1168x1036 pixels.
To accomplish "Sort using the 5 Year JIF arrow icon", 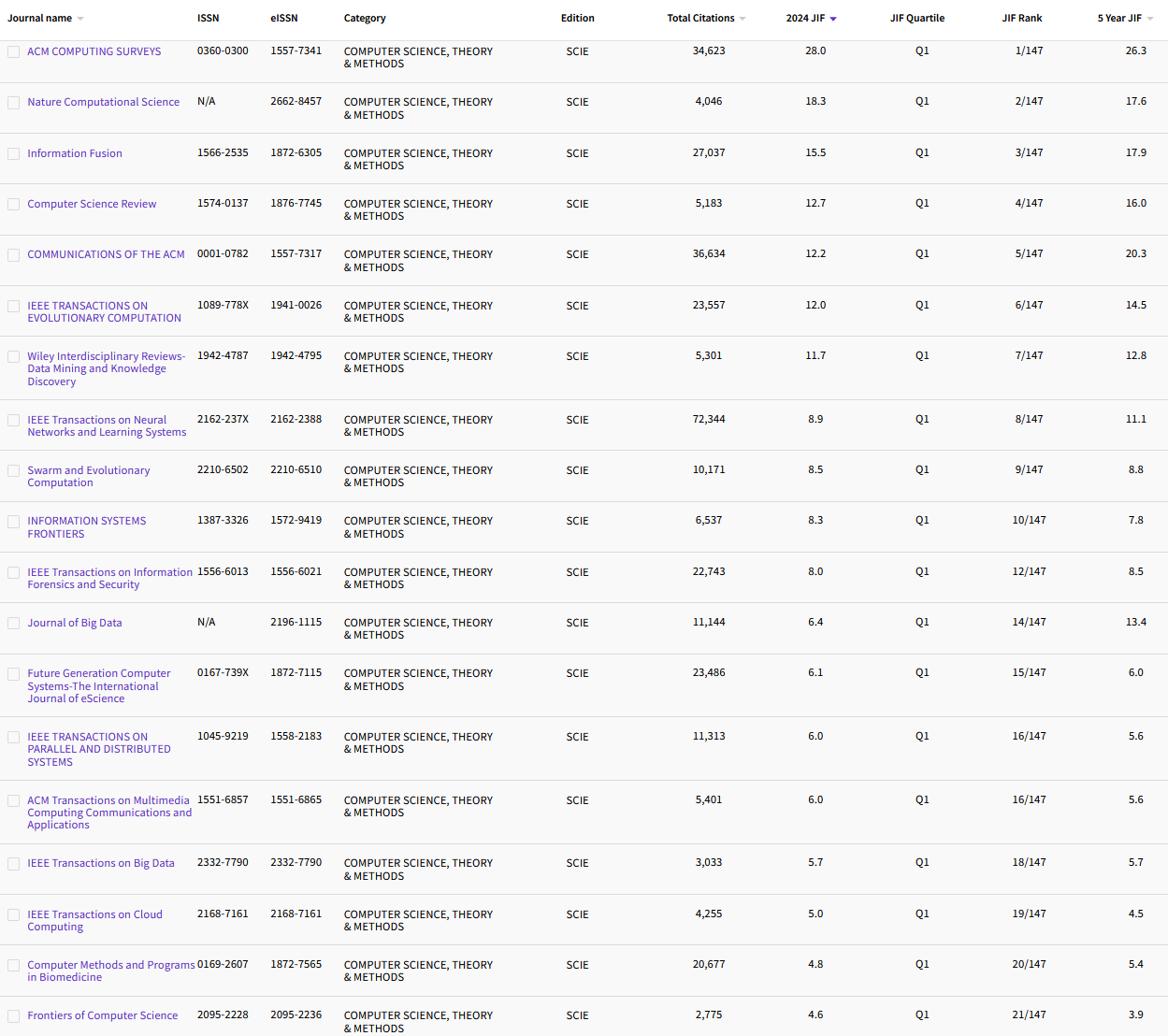I will coord(1149,17).
